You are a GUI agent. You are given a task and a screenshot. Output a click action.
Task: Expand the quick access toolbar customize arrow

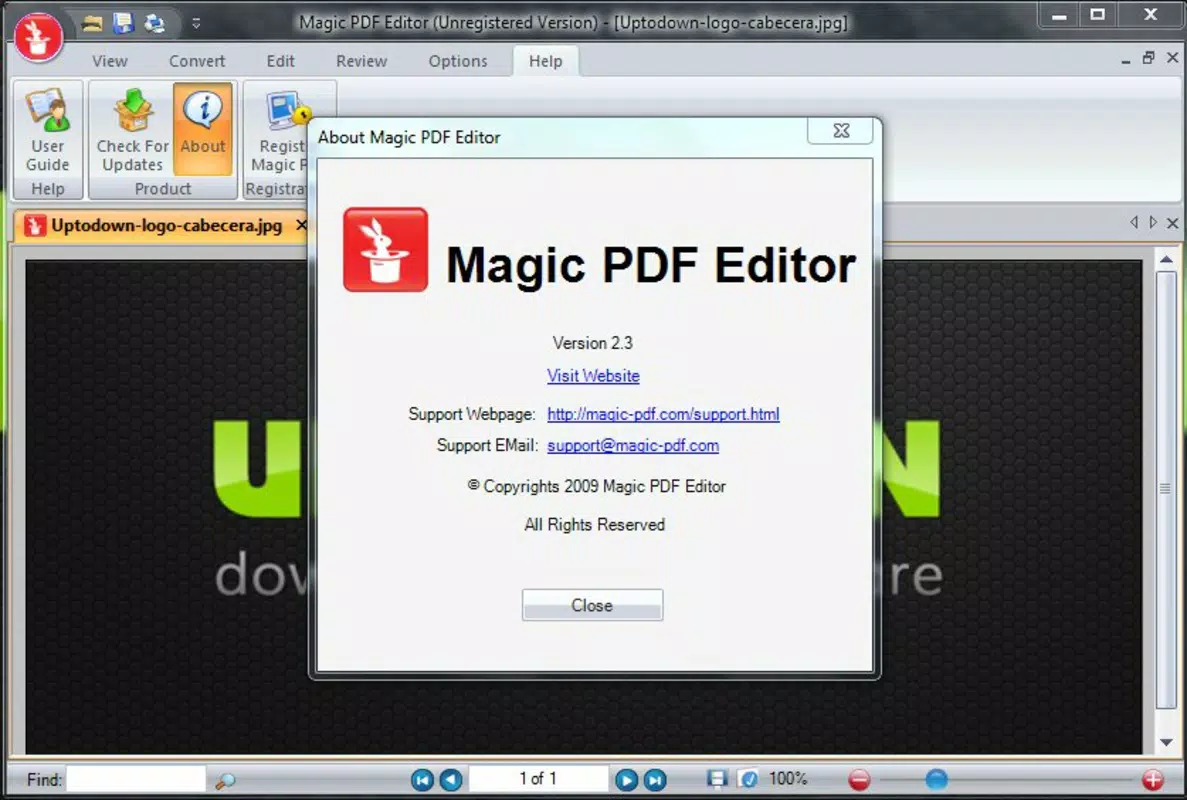click(196, 23)
